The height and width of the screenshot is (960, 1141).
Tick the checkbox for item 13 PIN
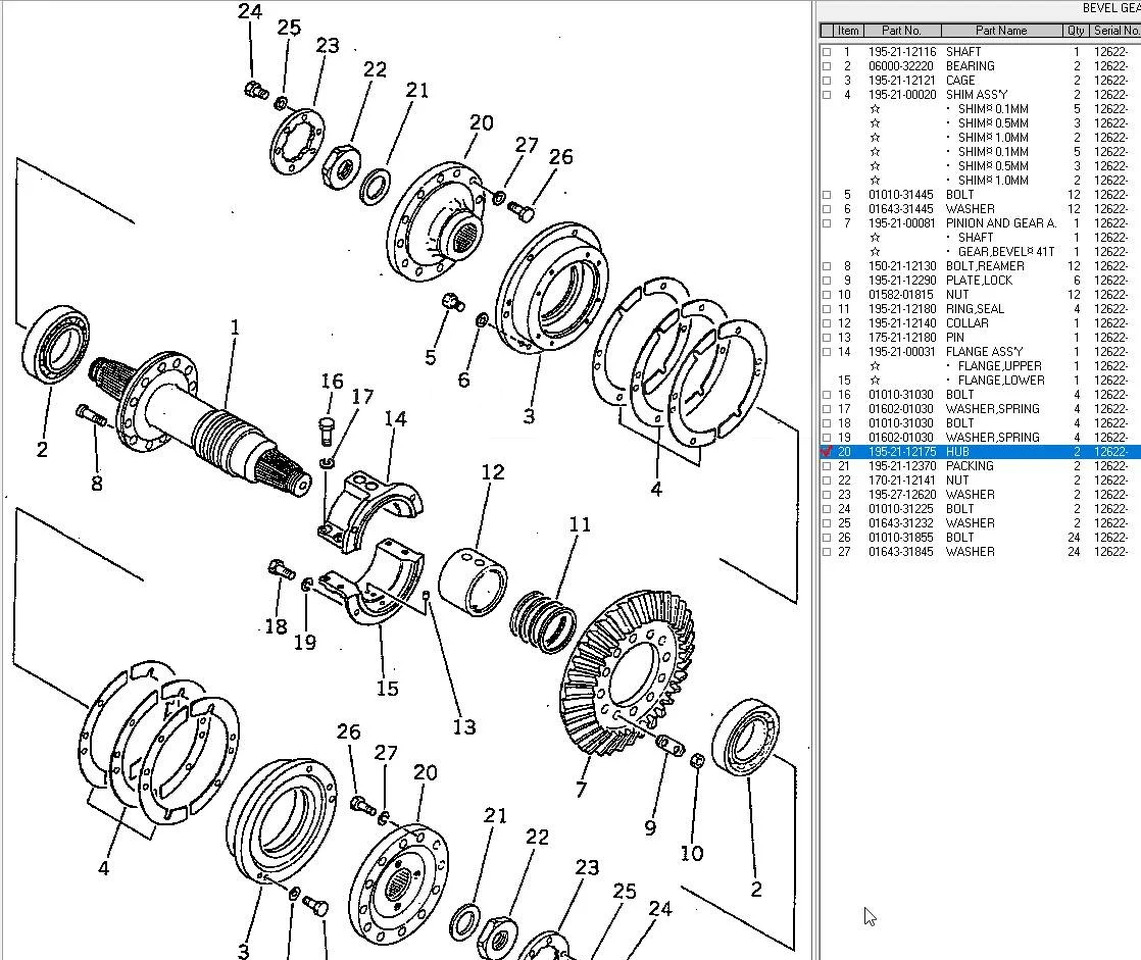[826, 338]
